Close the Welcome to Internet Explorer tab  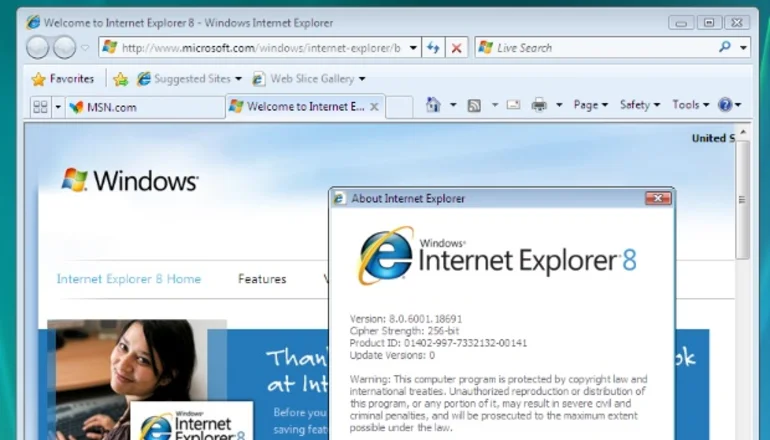point(374,107)
